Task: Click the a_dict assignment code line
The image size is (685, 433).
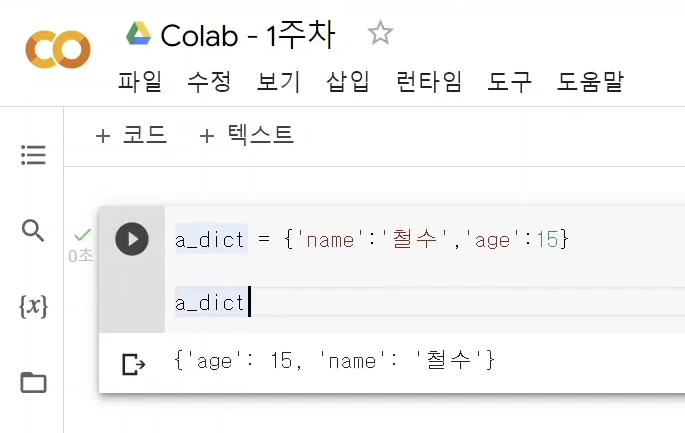Action: pos(372,239)
